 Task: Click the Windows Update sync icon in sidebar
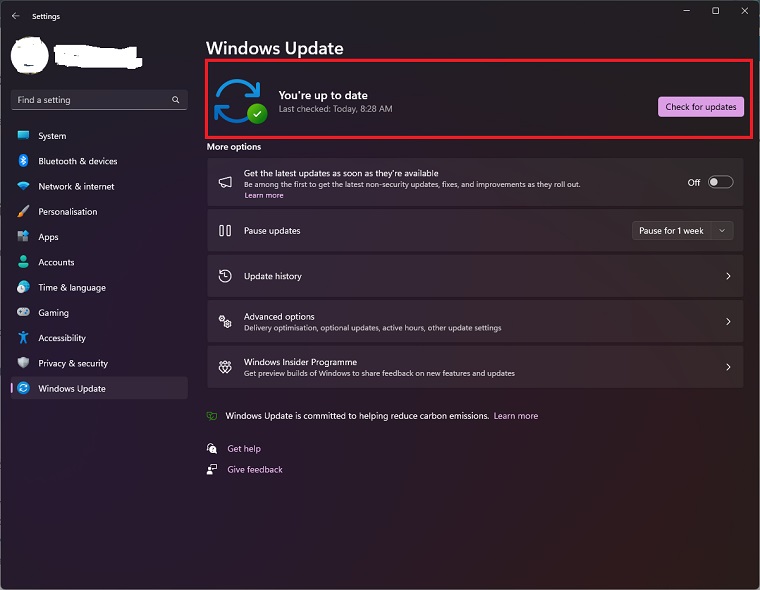click(23, 388)
